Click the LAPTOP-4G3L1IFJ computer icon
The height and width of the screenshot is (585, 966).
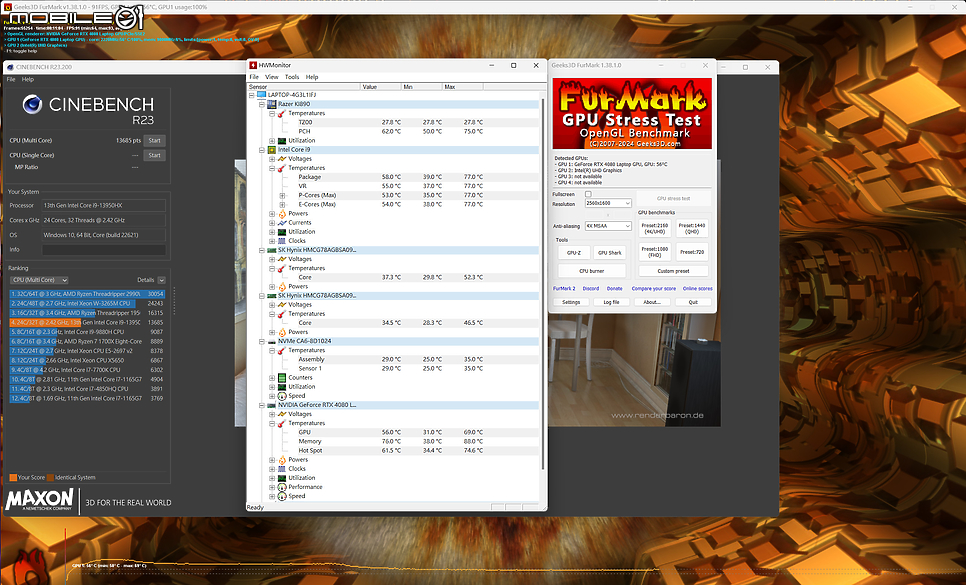point(261,95)
